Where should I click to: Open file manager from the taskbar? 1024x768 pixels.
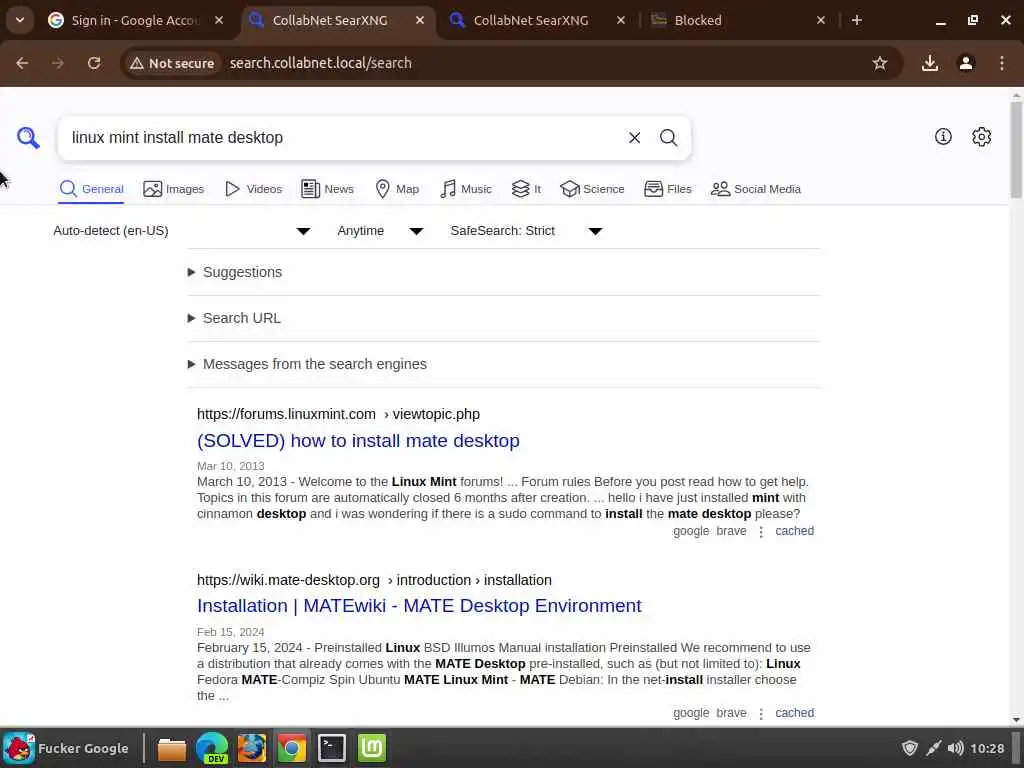pyautogui.click(x=172, y=748)
